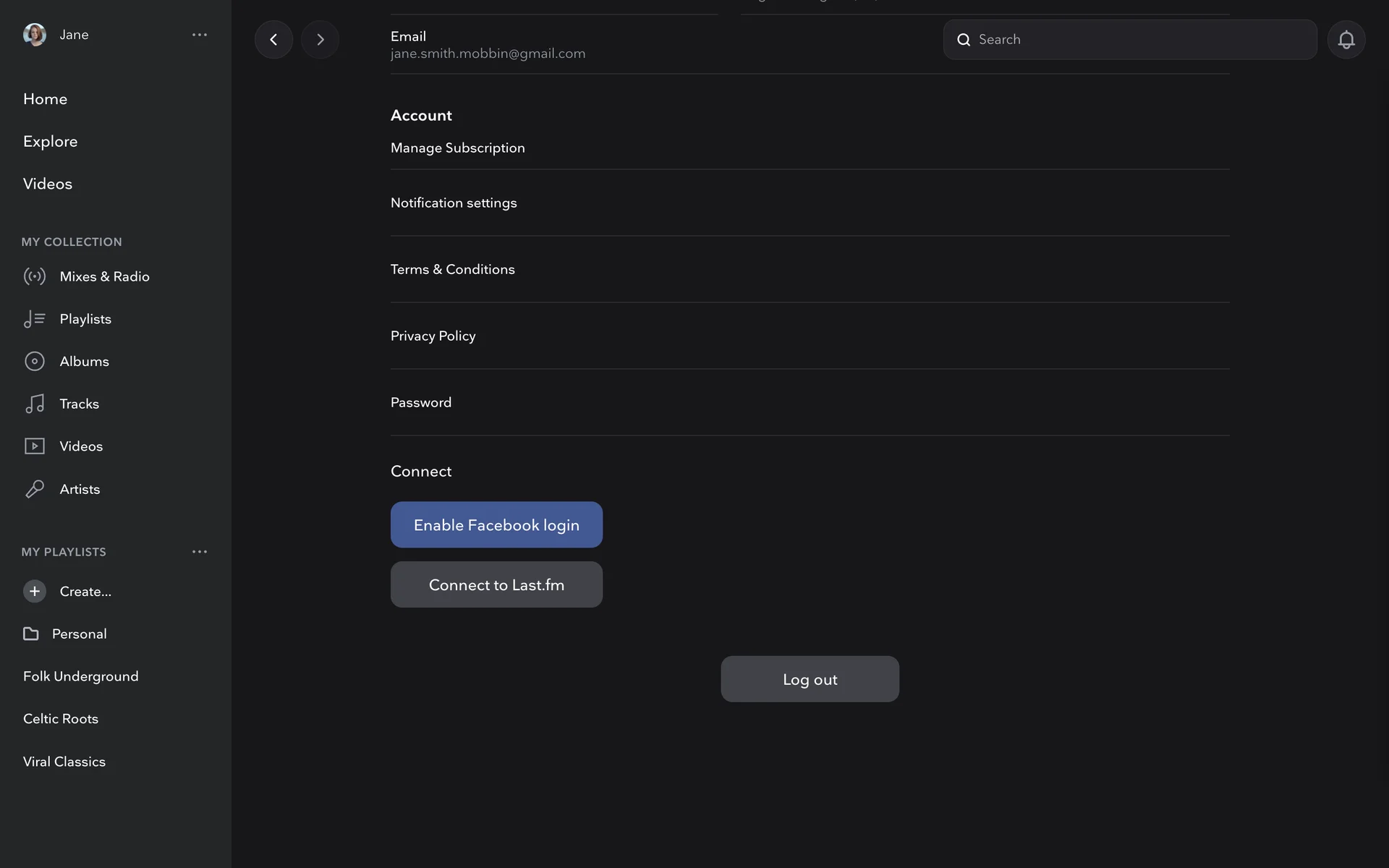Viewport: 1389px width, 868px height.
Task: Open Notification settings
Action: [x=454, y=203]
